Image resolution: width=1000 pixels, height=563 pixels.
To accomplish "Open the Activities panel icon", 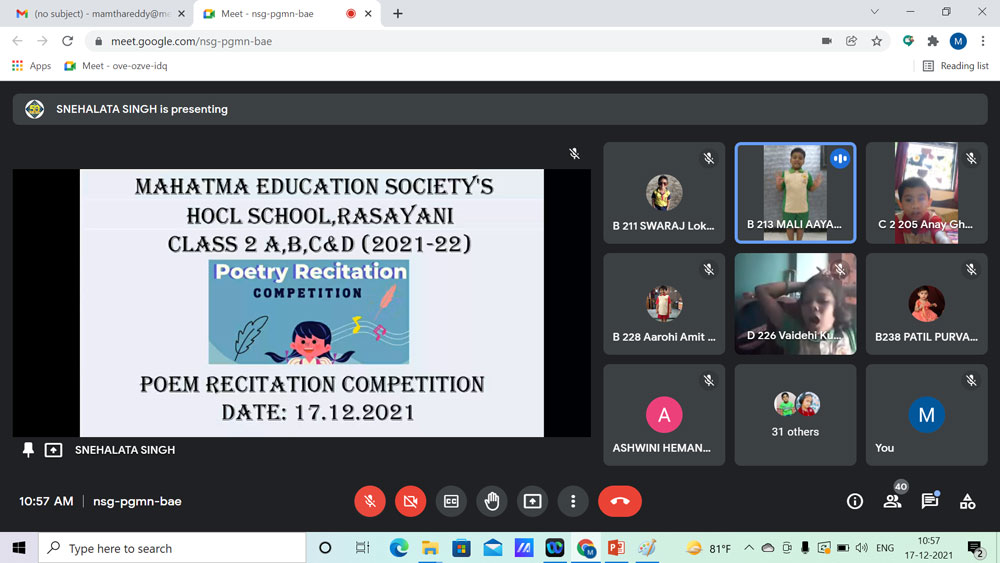I will (967, 502).
